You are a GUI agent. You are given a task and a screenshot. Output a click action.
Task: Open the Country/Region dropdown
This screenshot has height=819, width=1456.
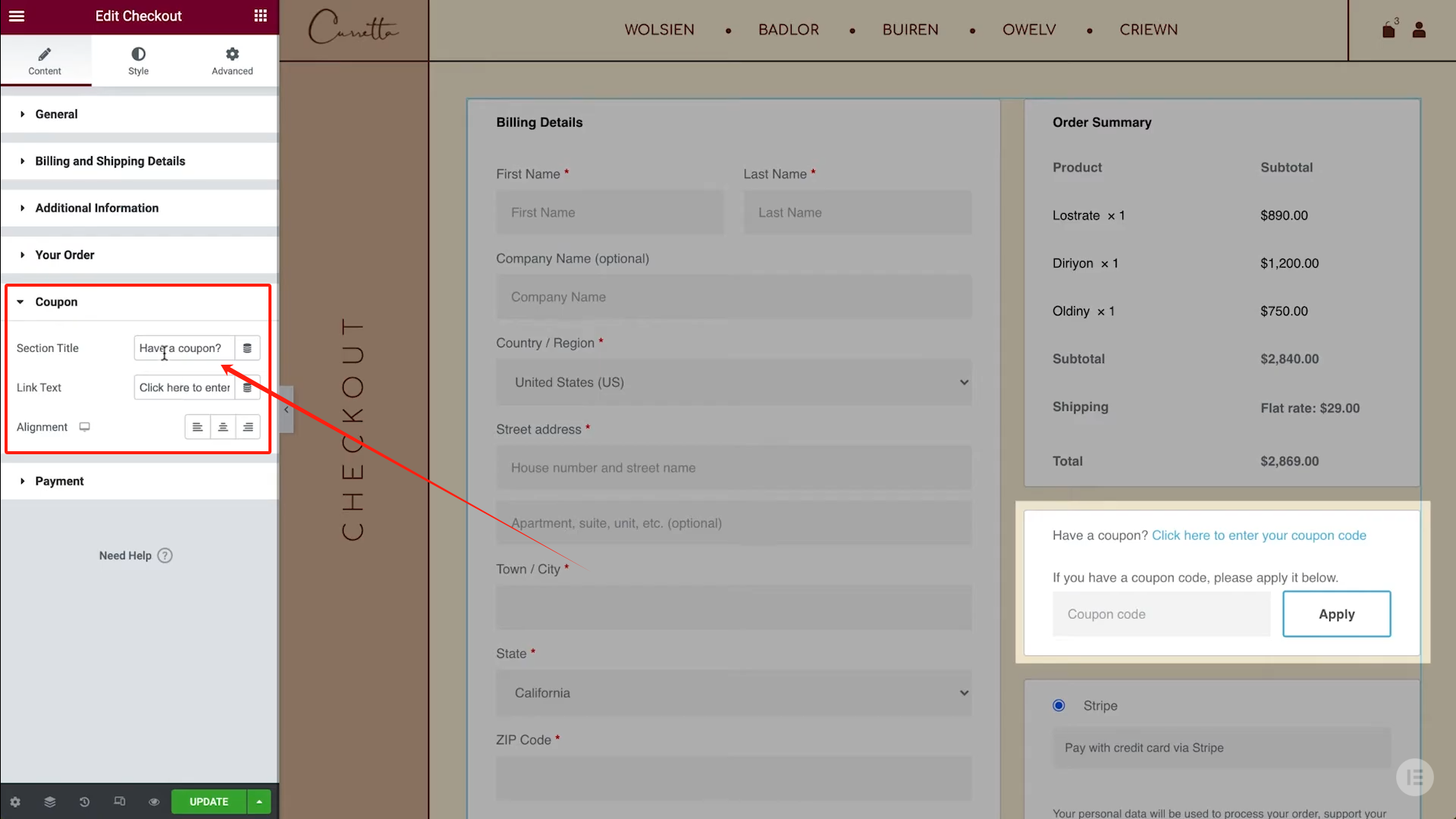(733, 382)
